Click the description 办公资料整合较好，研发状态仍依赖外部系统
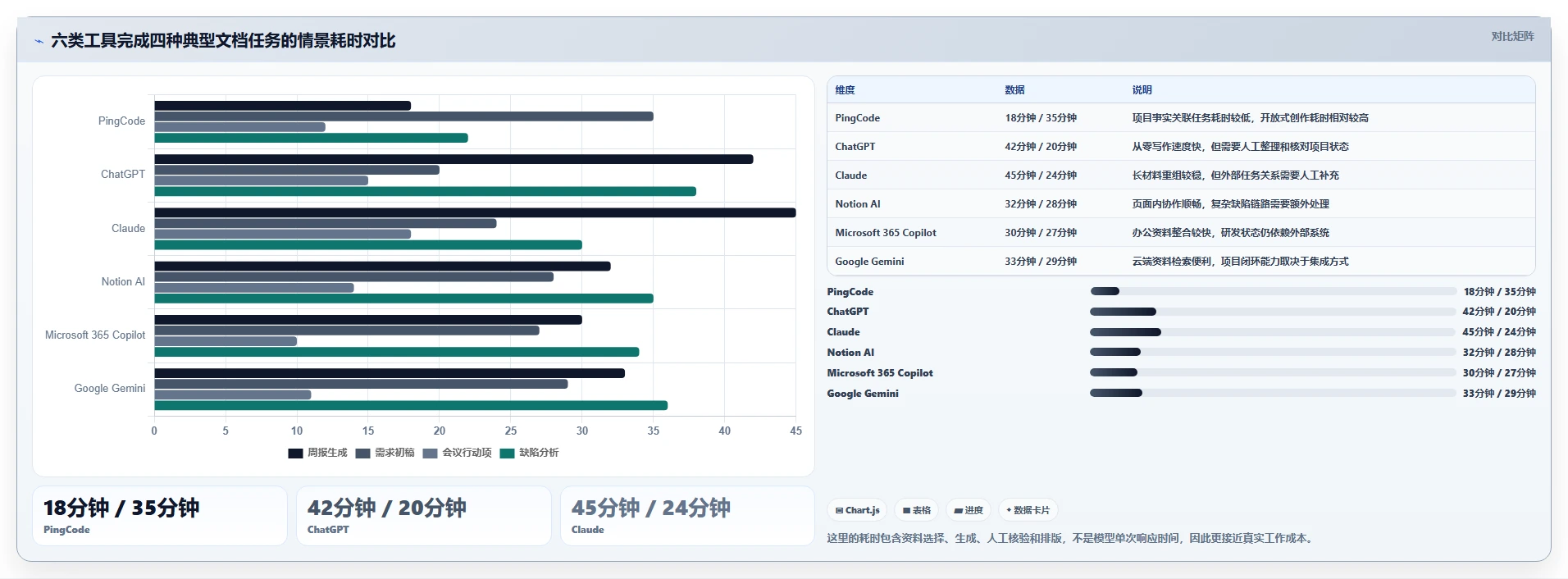1568x579 pixels. pyautogui.click(x=1230, y=233)
